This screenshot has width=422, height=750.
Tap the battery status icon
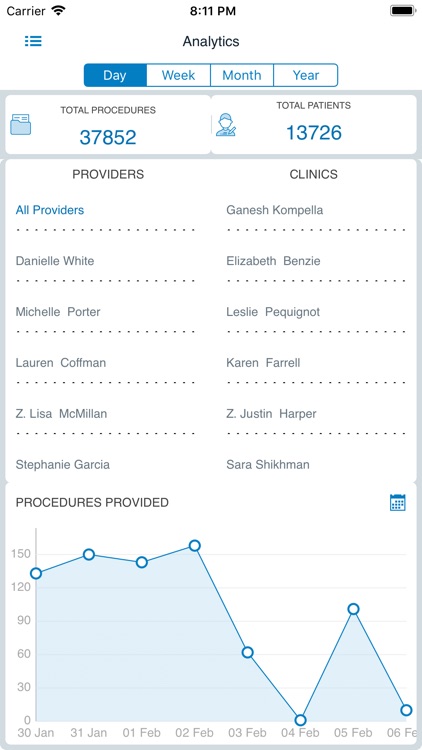click(x=403, y=11)
